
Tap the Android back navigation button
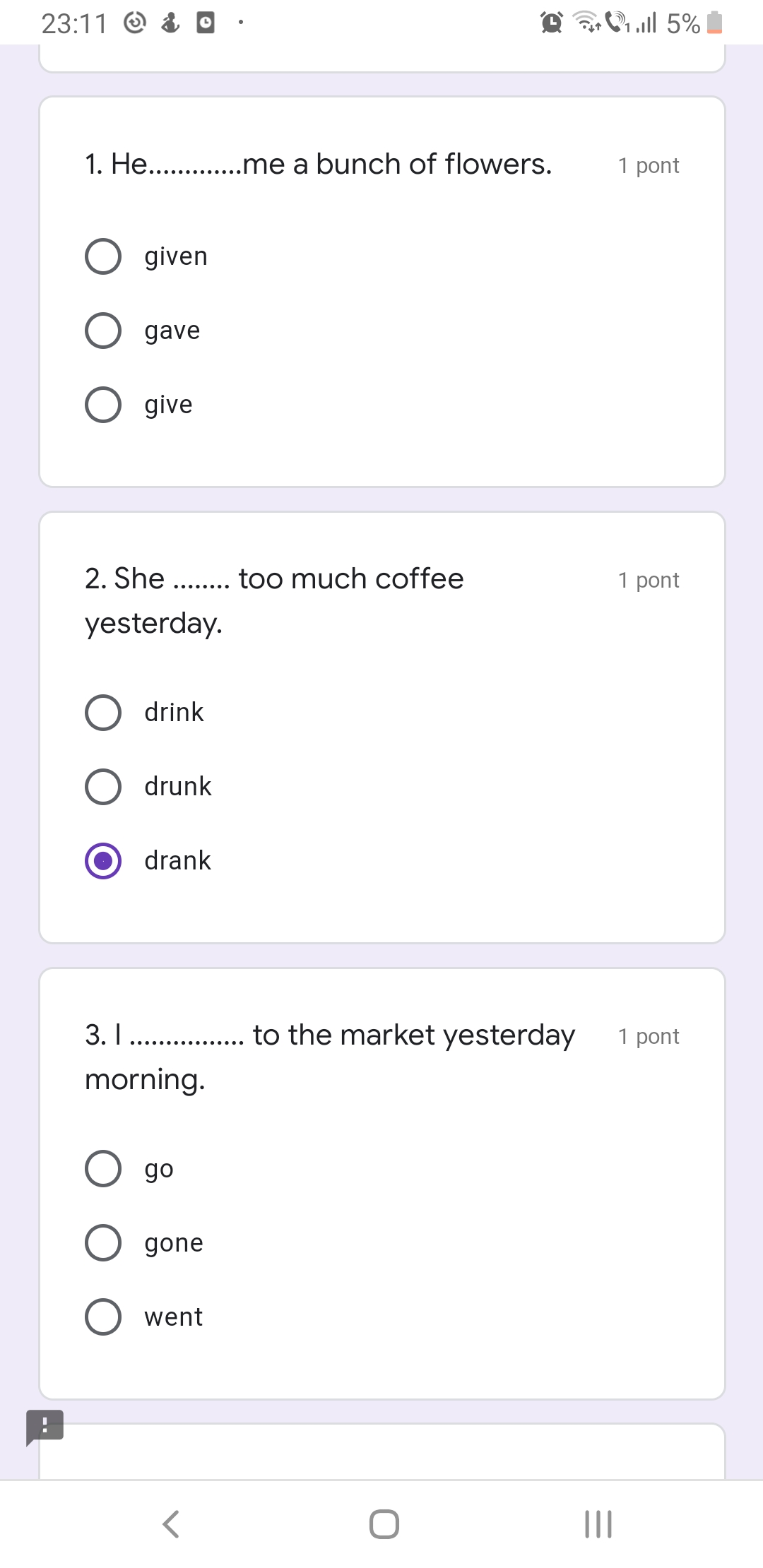click(x=171, y=1524)
